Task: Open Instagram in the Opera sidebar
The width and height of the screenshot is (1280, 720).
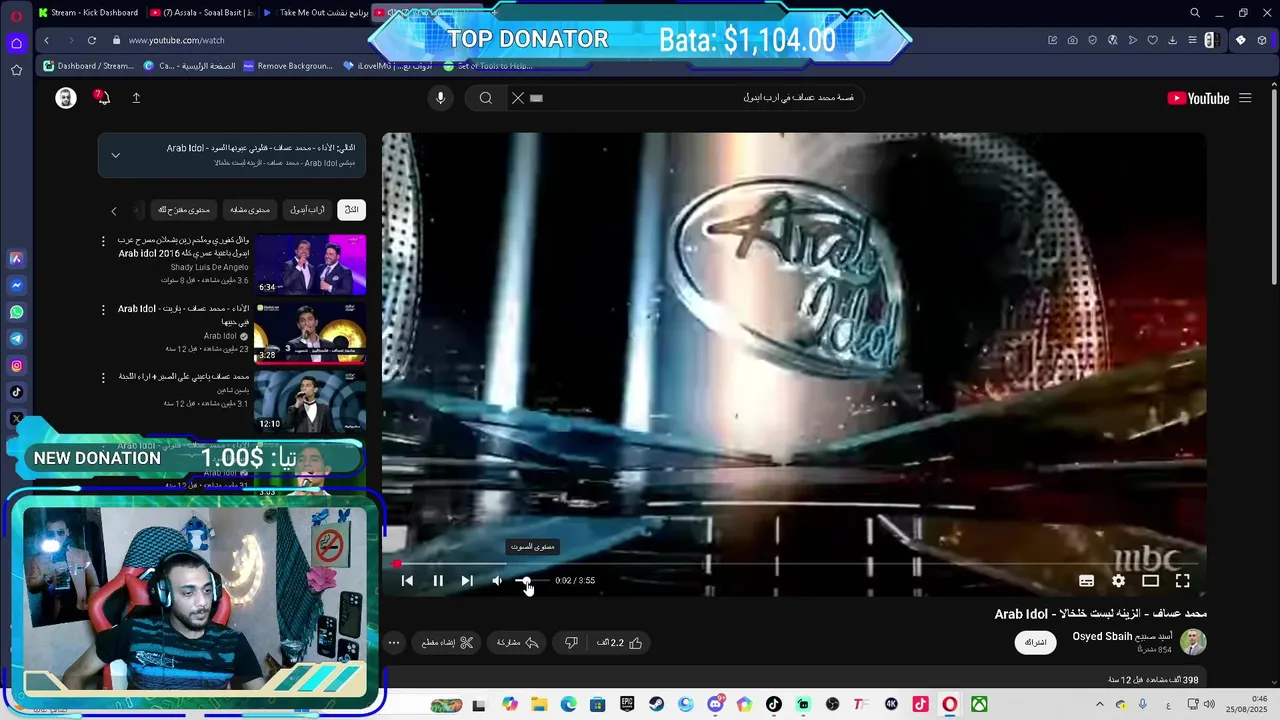Action: pyautogui.click(x=16, y=366)
